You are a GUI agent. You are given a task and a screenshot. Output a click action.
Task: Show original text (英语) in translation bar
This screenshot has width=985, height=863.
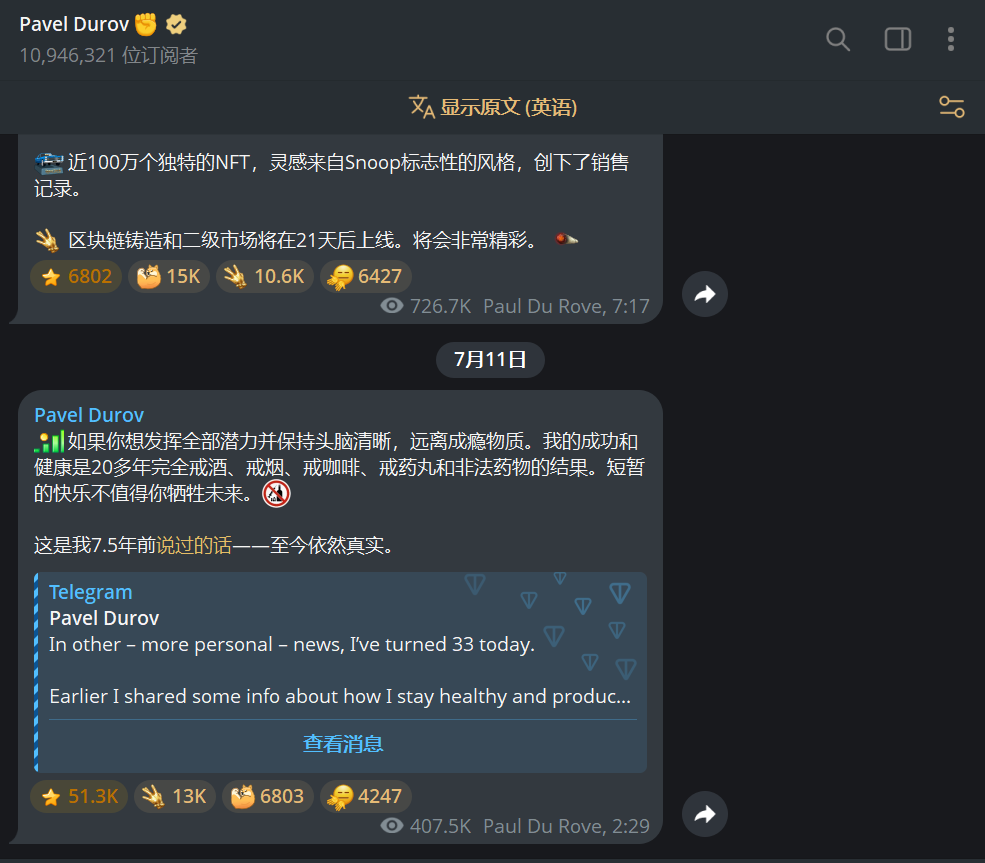493,107
